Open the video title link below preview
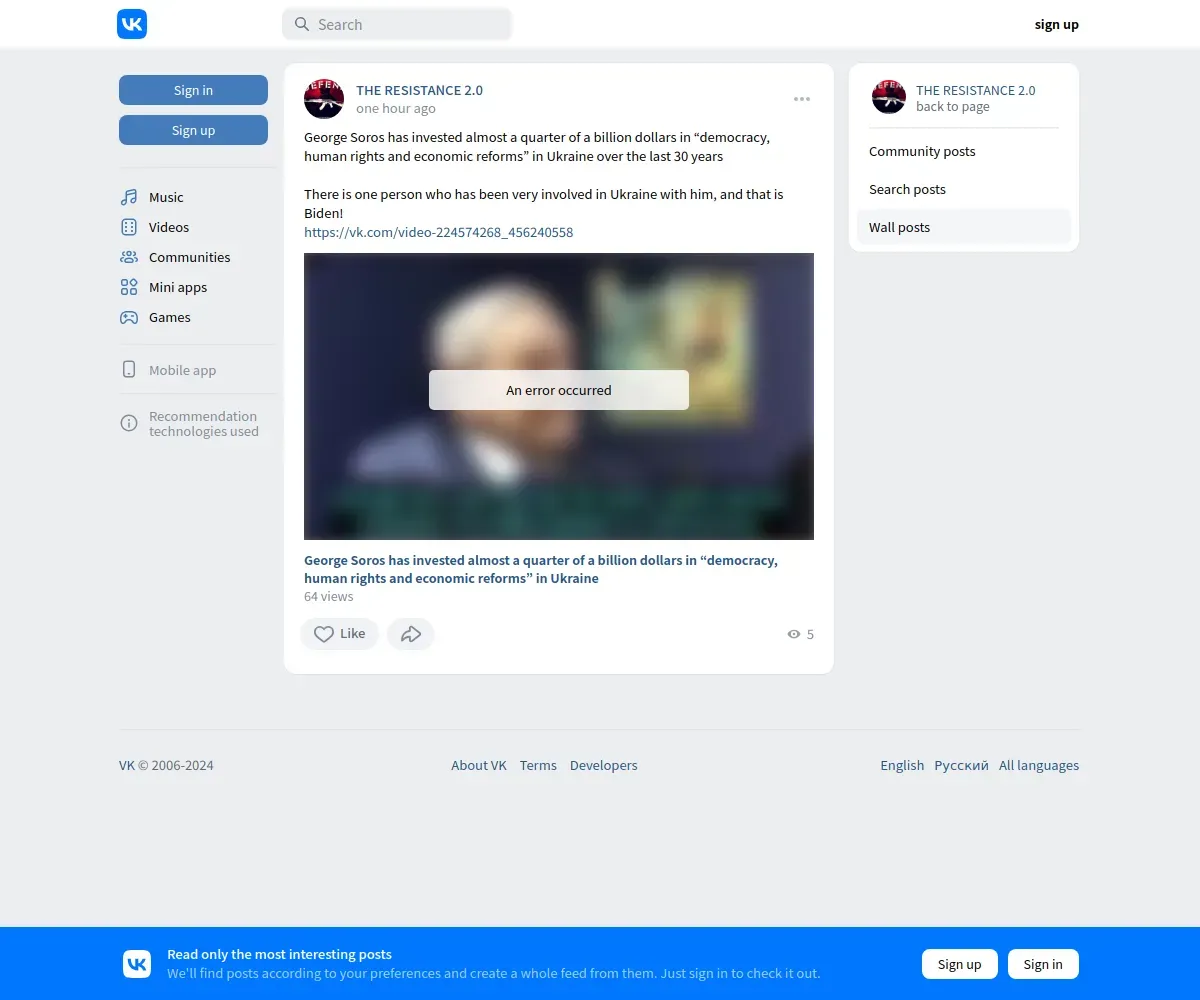This screenshot has width=1200, height=1000. pos(541,569)
